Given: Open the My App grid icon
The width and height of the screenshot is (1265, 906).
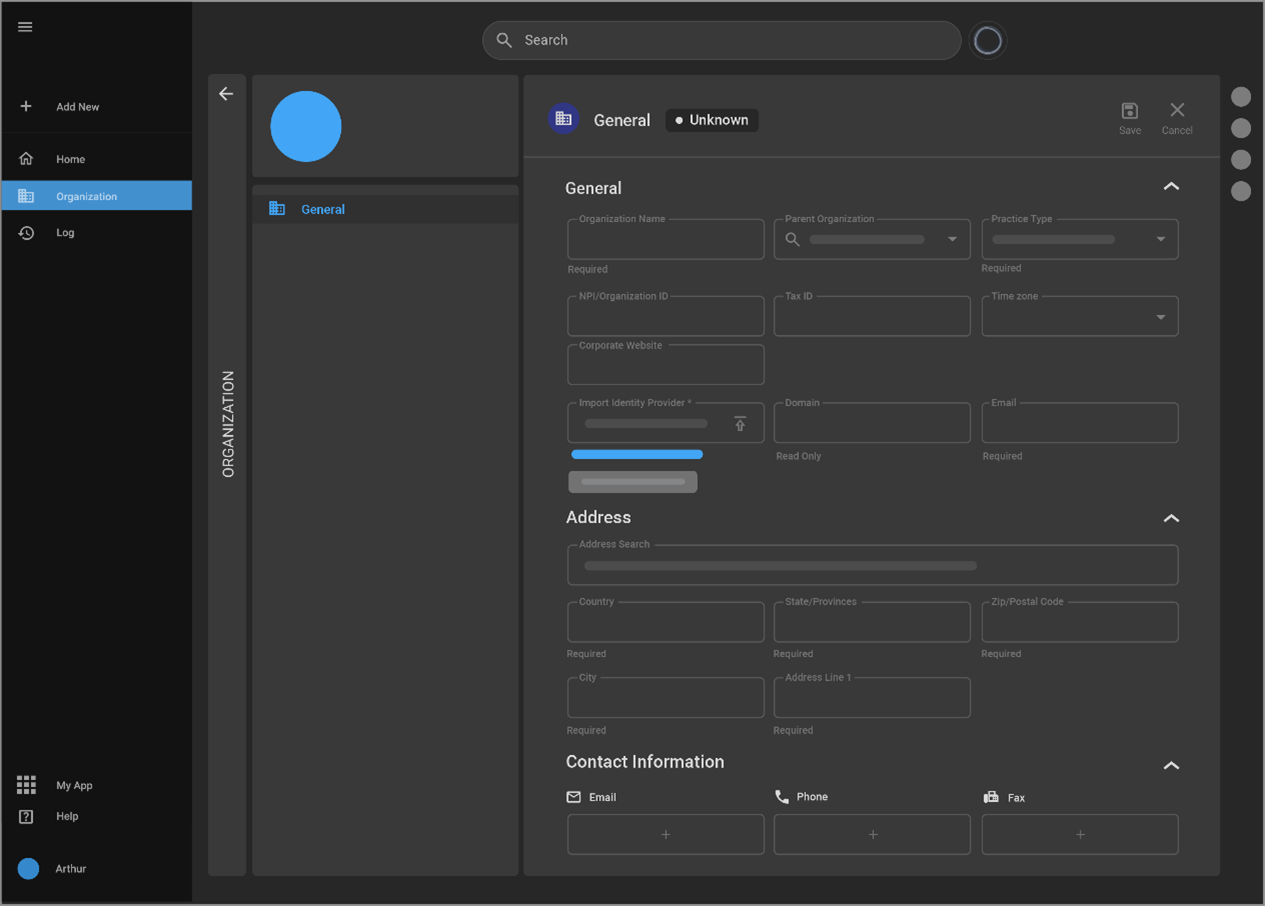Looking at the screenshot, I should (26, 785).
